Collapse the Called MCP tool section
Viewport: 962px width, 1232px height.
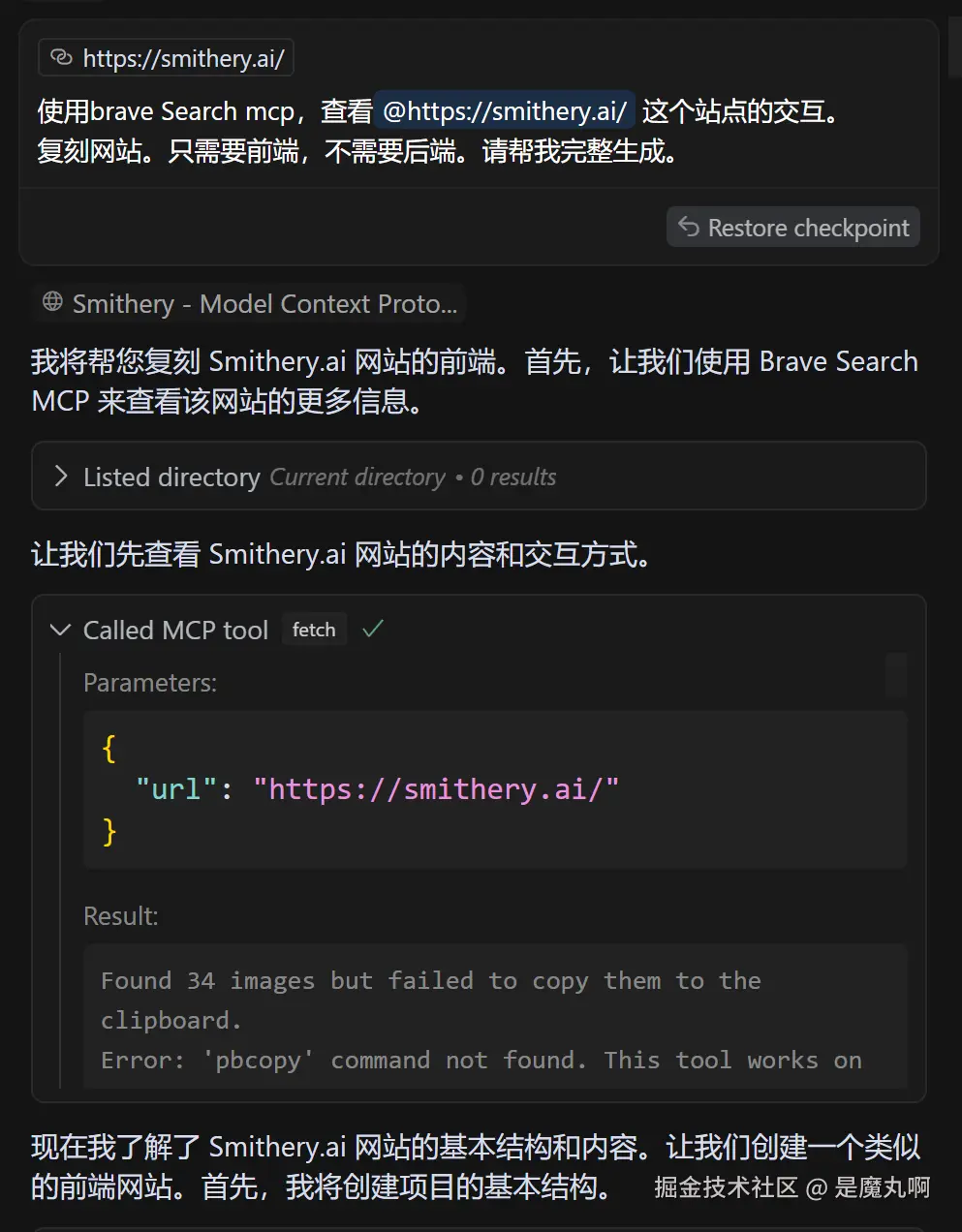[x=60, y=630]
